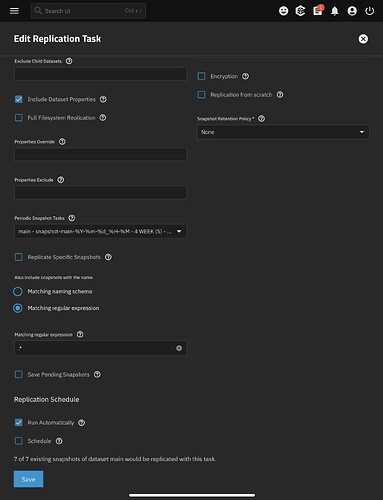Enable Replication from scratch checkbox

pos(201,95)
